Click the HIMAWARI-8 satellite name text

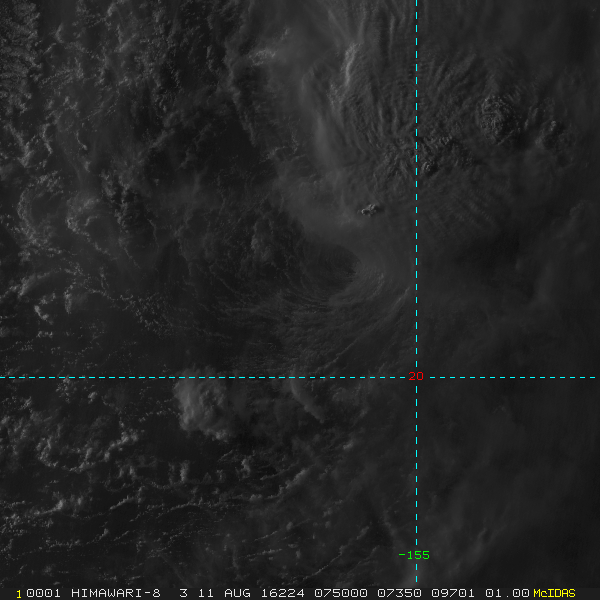pyautogui.click(x=116, y=593)
